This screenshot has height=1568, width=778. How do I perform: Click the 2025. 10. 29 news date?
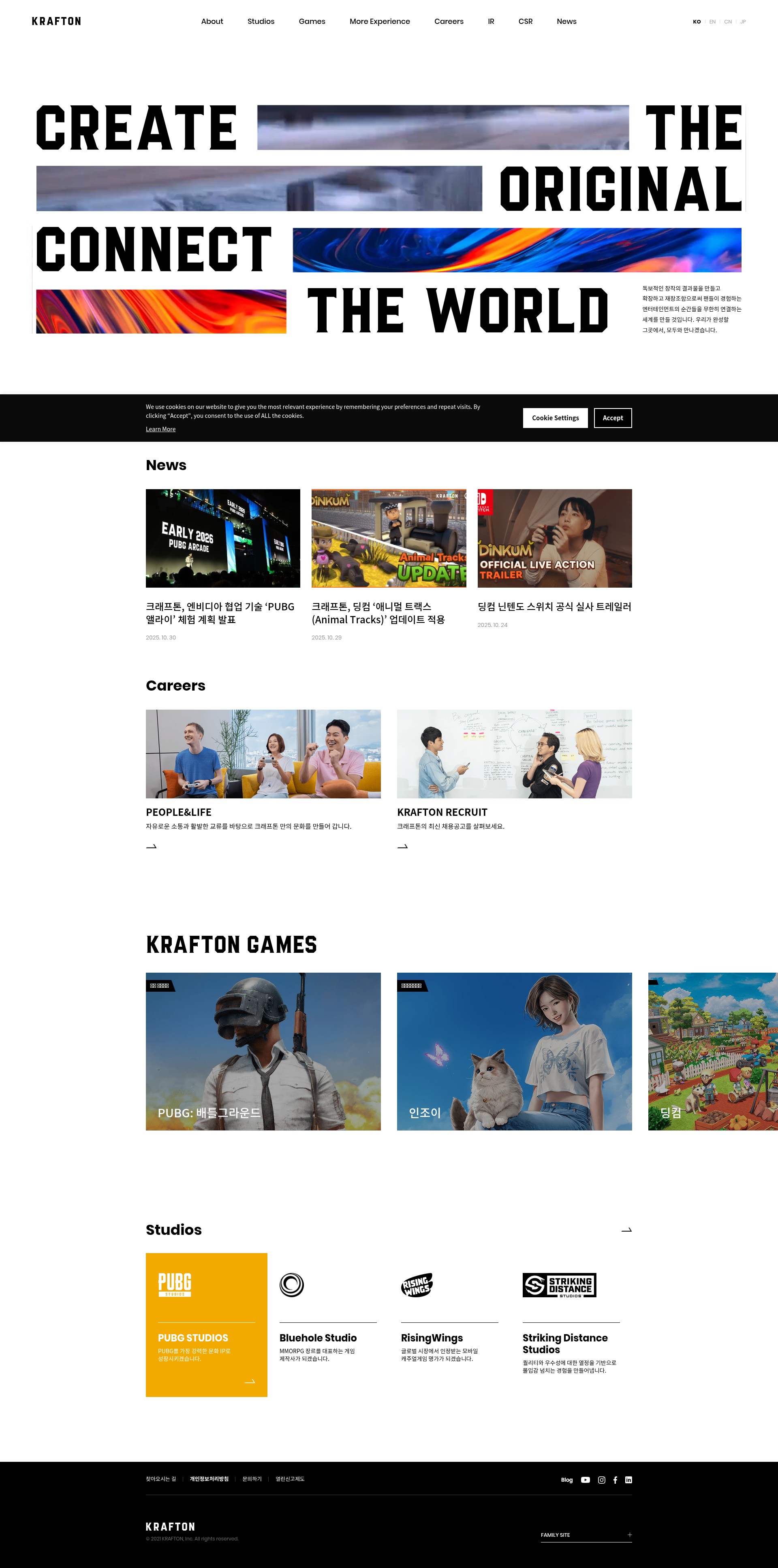326,637
